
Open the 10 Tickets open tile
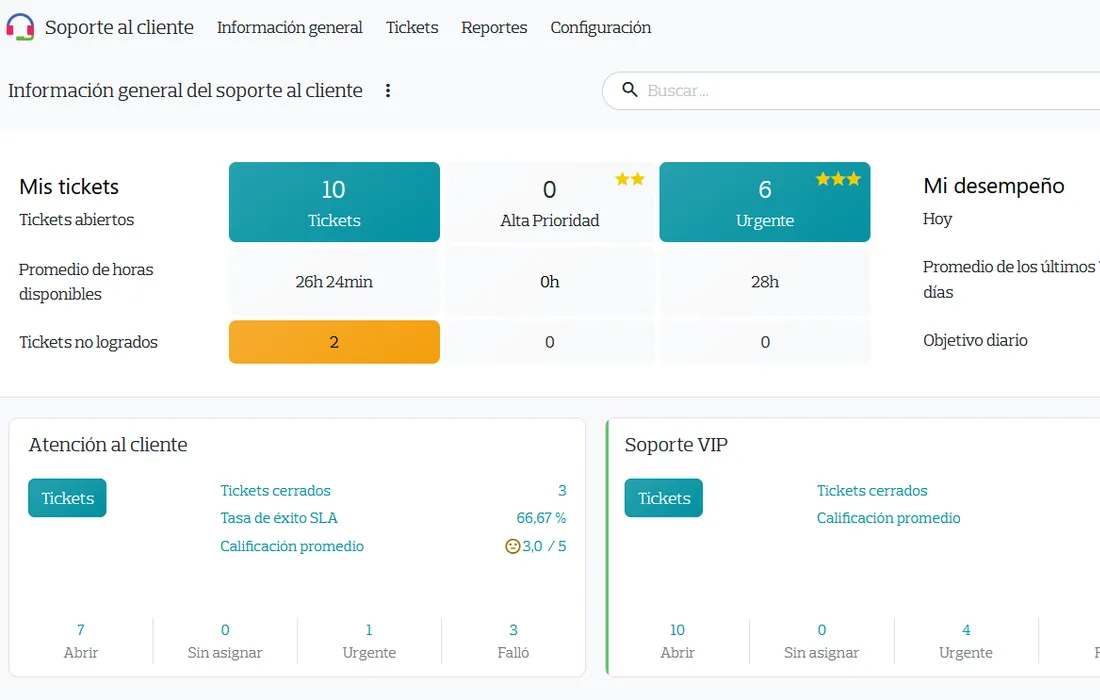click(334, 202)
